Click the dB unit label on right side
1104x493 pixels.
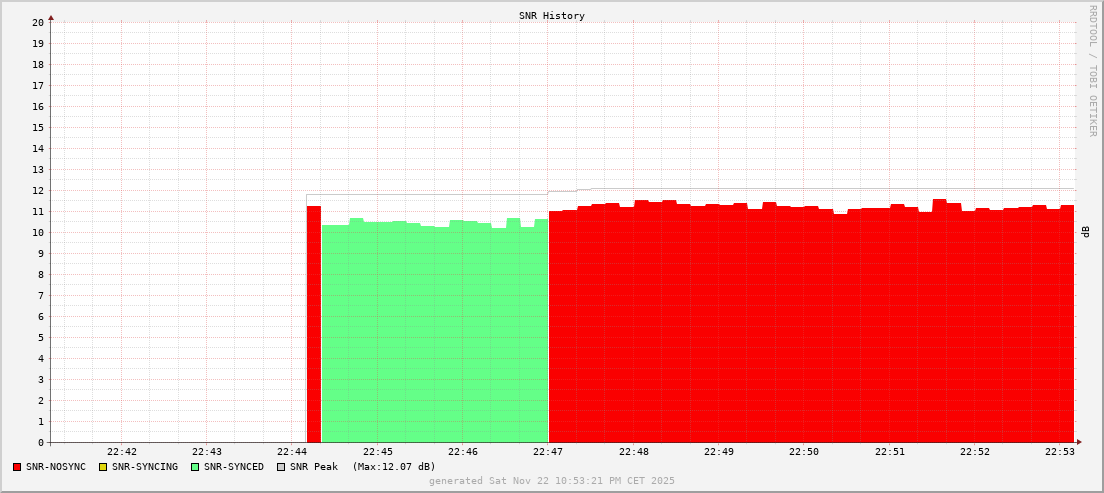1086,232
